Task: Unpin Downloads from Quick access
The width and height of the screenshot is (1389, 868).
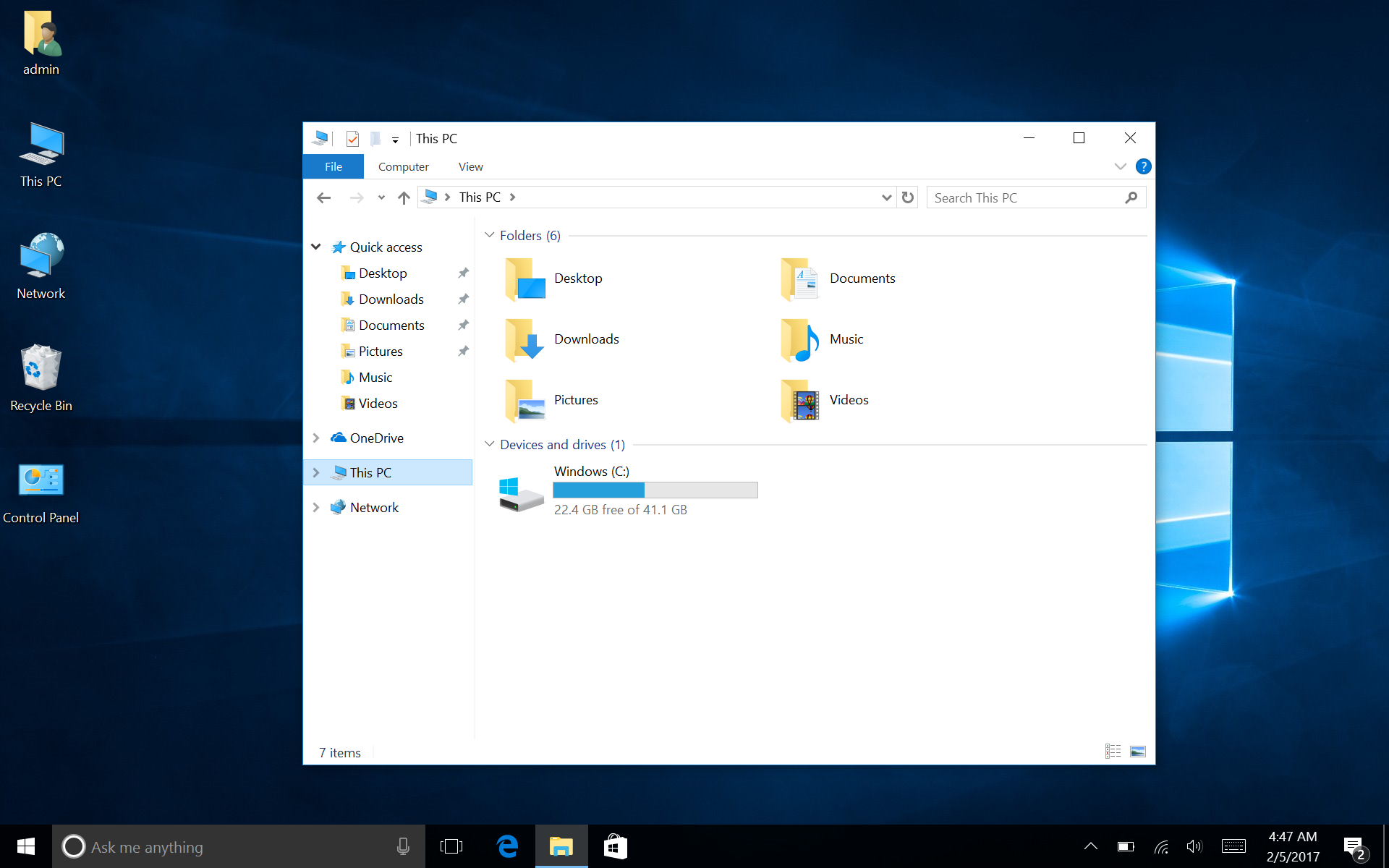Action: [463, 299]
